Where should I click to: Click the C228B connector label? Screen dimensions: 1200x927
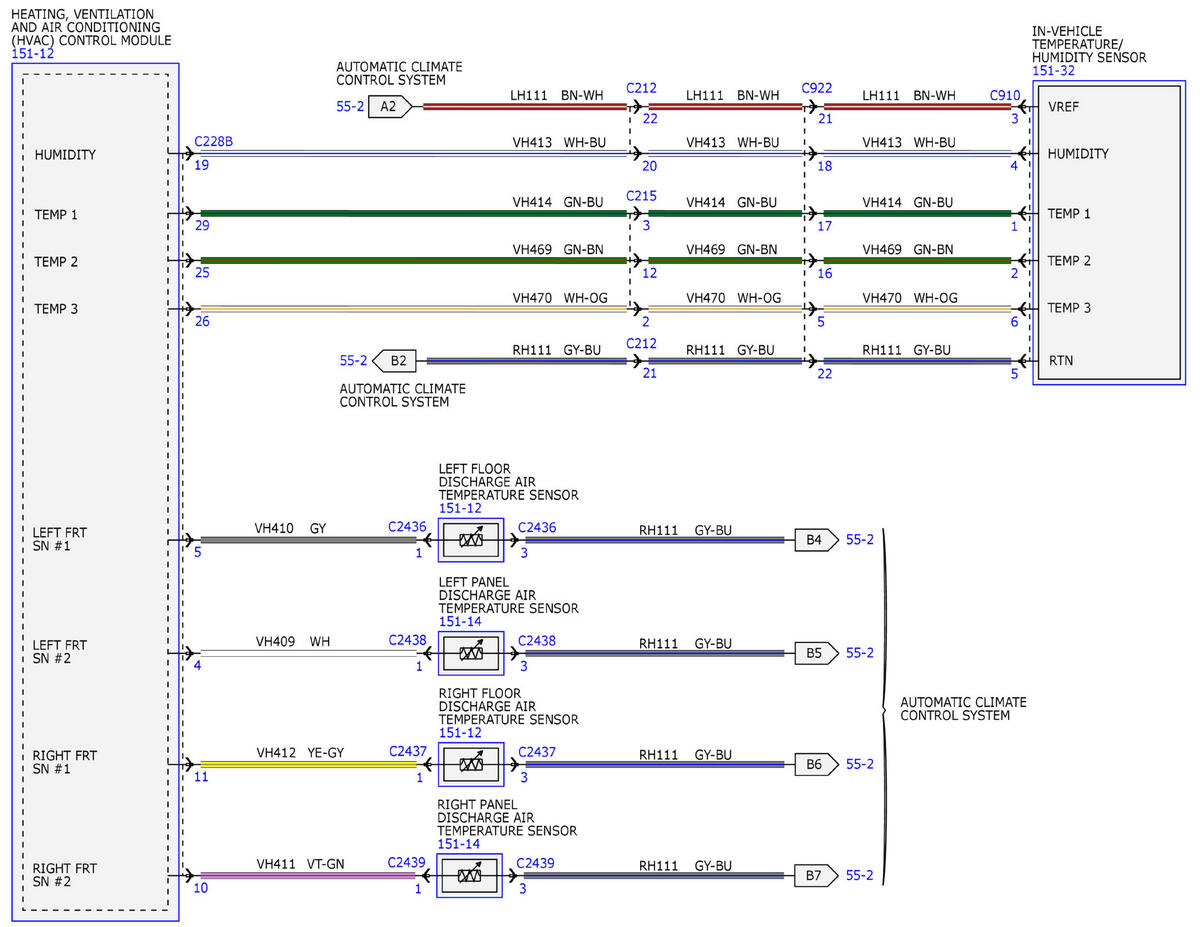tap(213, 142)
